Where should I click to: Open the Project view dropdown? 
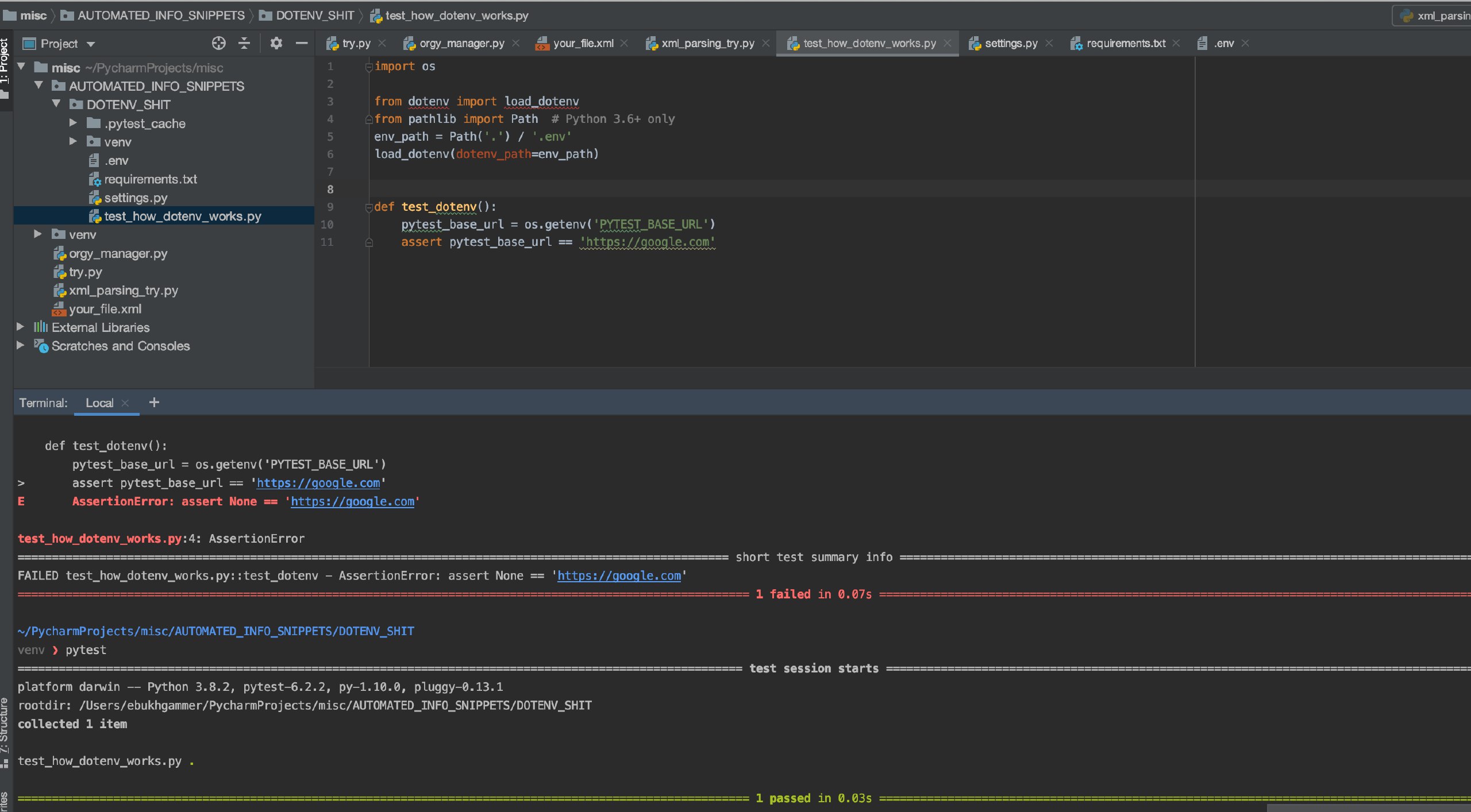[90, 44]
